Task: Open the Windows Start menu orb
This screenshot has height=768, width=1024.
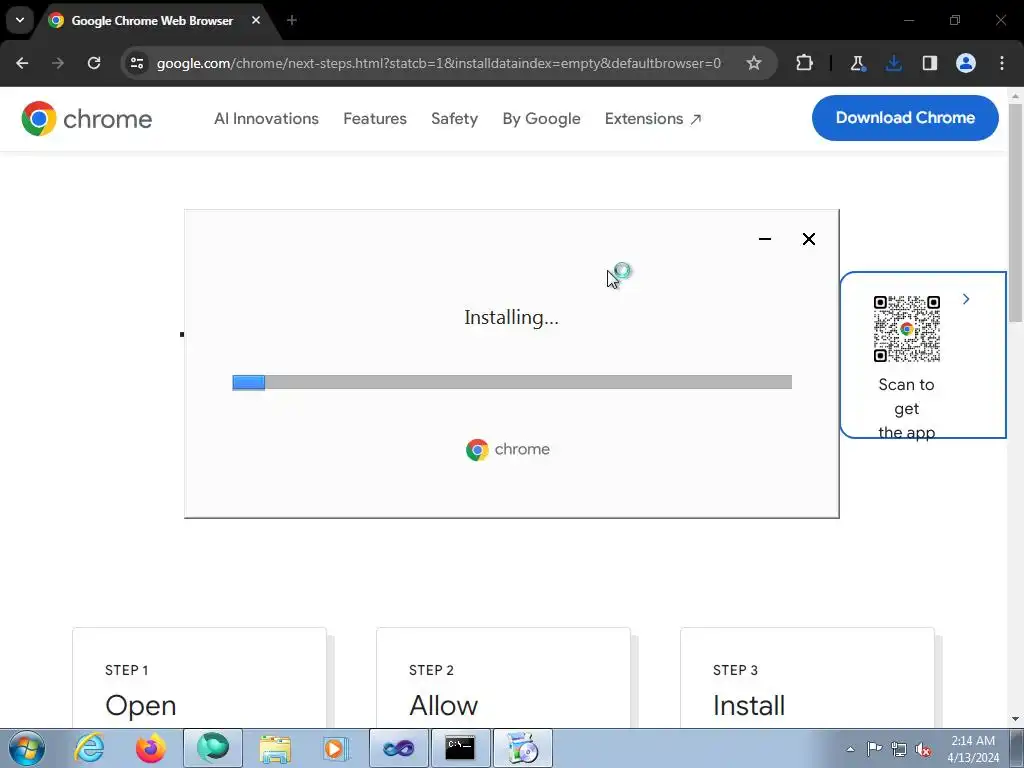Action: point(27,748)
